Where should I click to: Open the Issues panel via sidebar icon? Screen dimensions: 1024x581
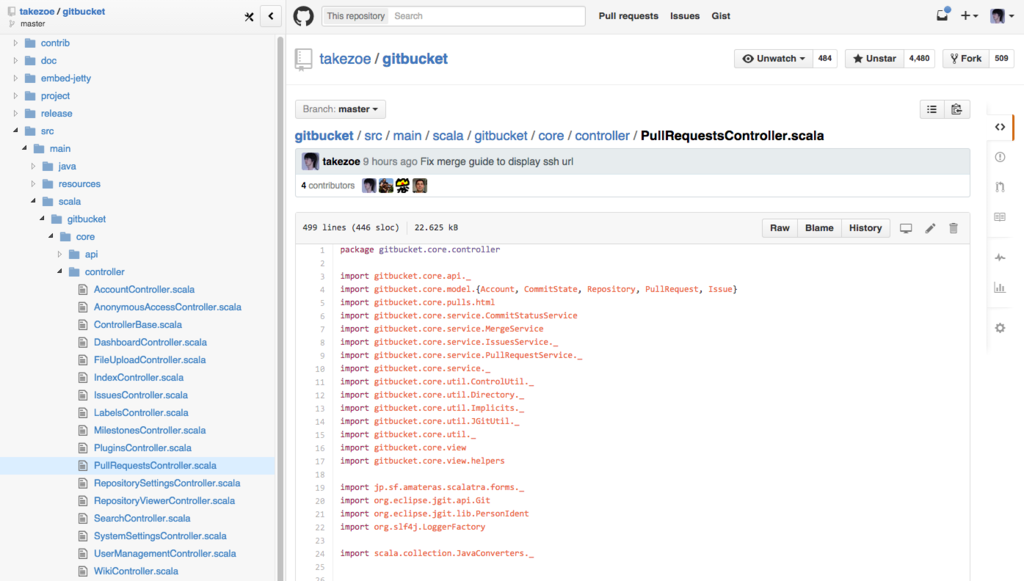pos(999,157)
